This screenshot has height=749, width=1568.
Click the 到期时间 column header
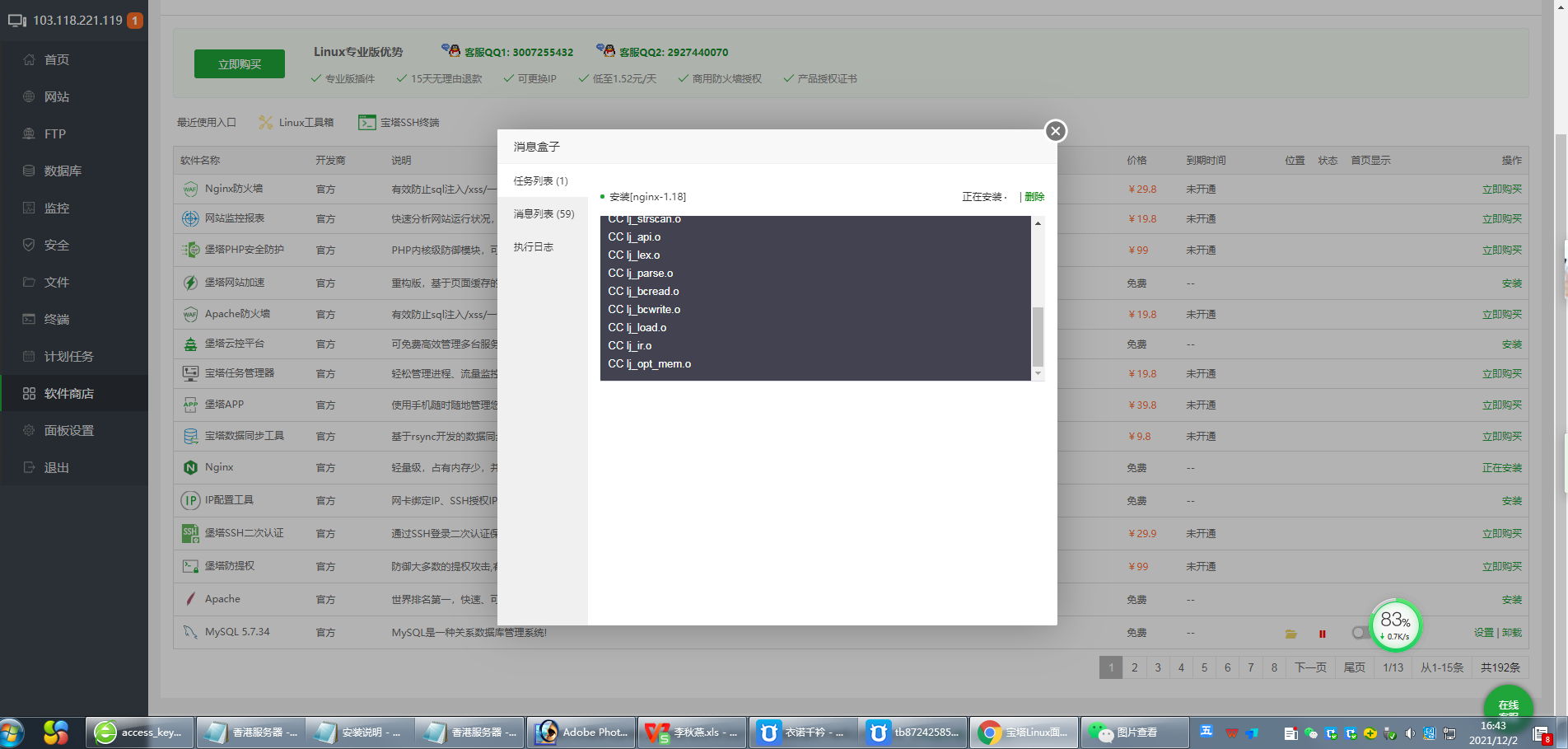[1206, 160]
